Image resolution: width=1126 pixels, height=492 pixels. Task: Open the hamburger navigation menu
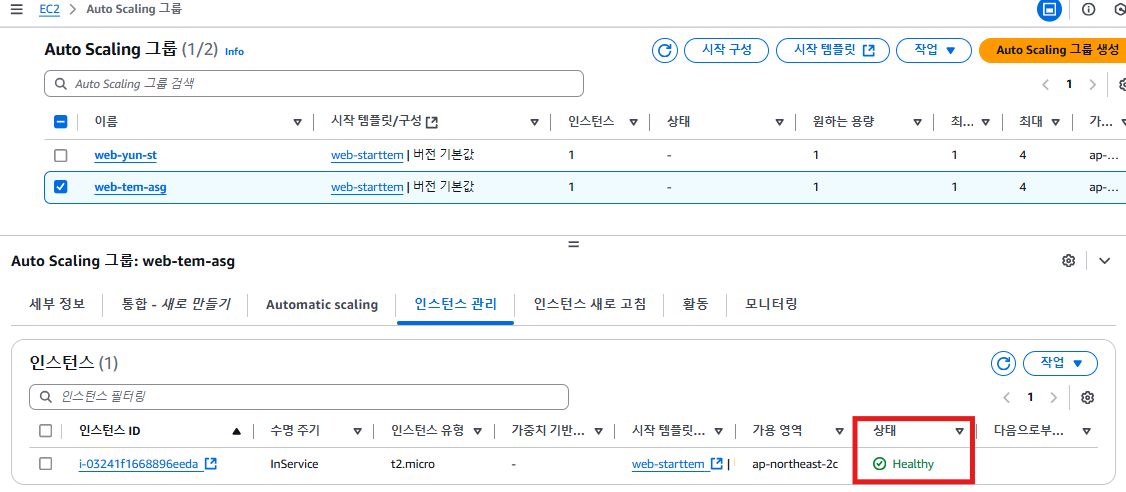tap(17, 9)
